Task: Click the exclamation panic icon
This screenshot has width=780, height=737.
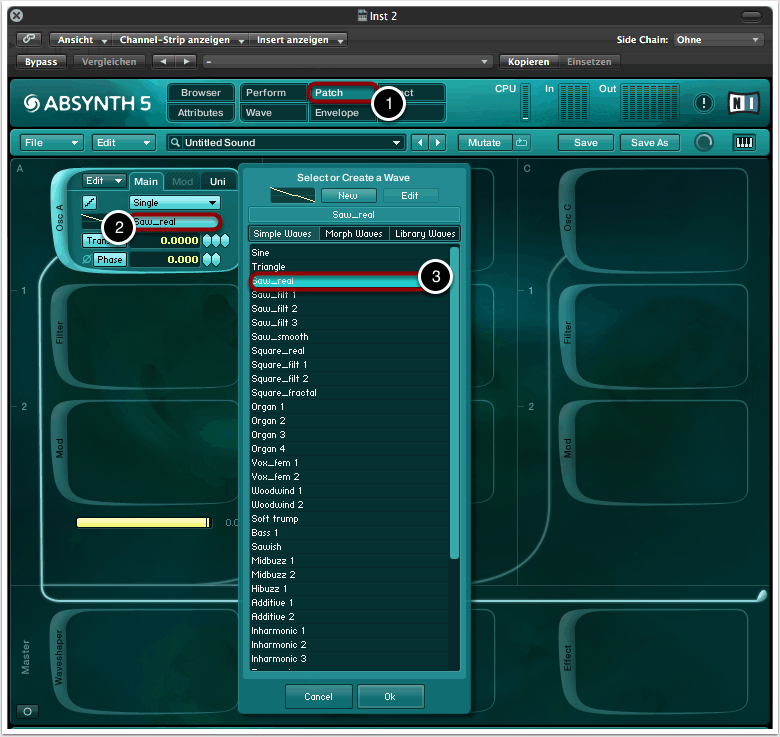Action: coord(704,103)
